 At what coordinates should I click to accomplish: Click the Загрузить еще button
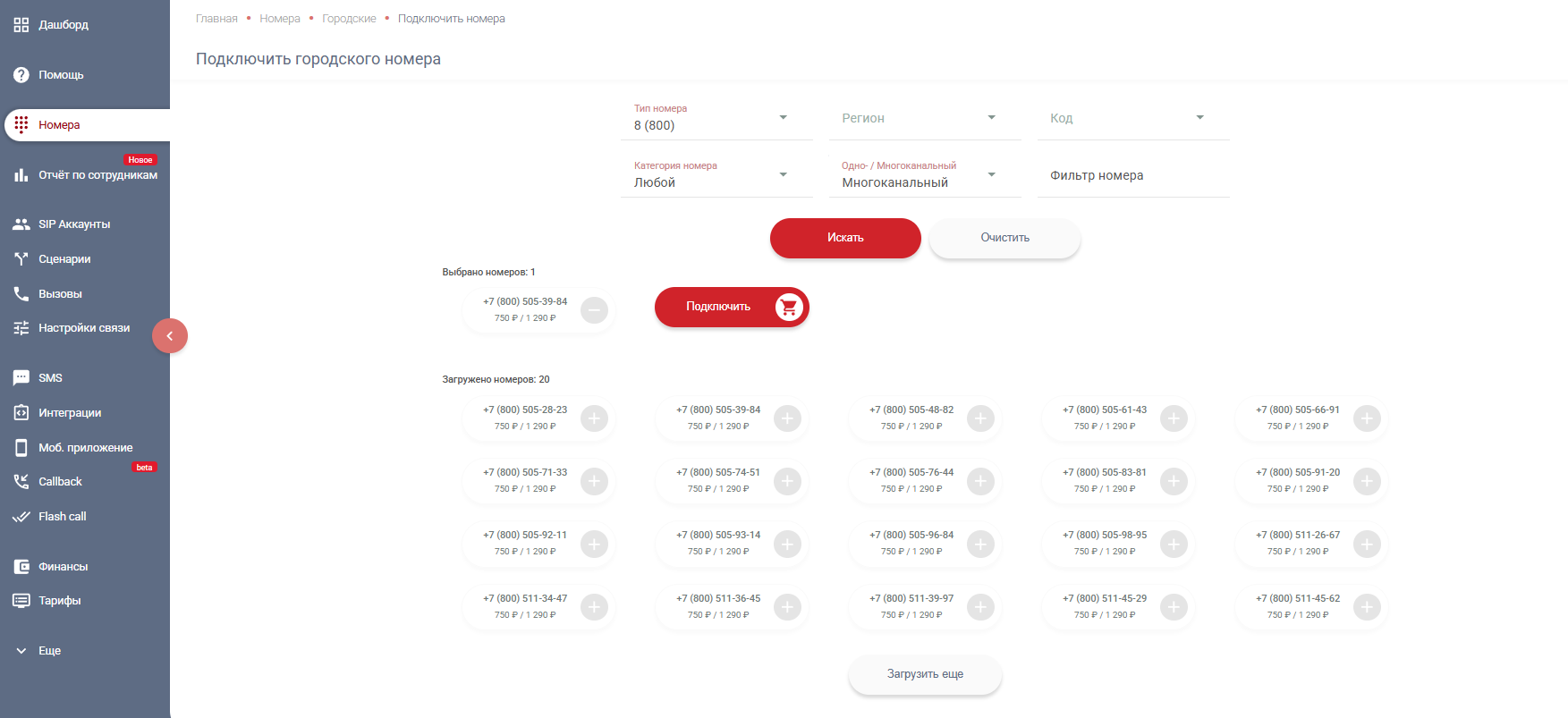click(925, 674)
